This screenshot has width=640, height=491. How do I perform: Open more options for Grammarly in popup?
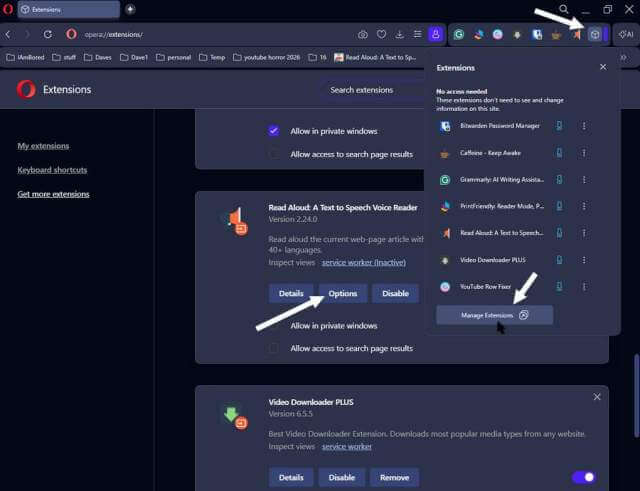point(584,180)
